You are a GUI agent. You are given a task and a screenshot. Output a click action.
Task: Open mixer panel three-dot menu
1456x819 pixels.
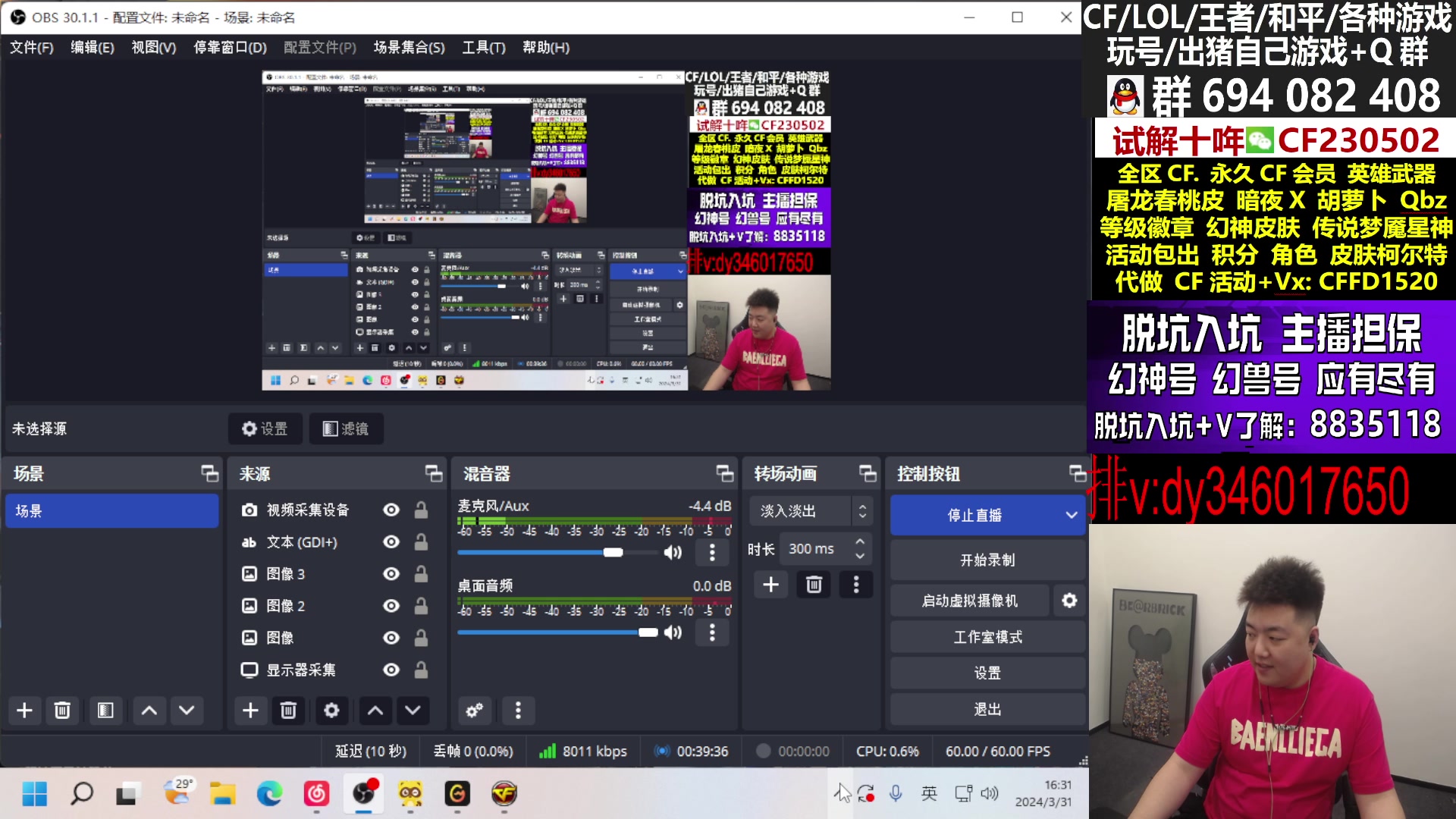click(518, 711)
